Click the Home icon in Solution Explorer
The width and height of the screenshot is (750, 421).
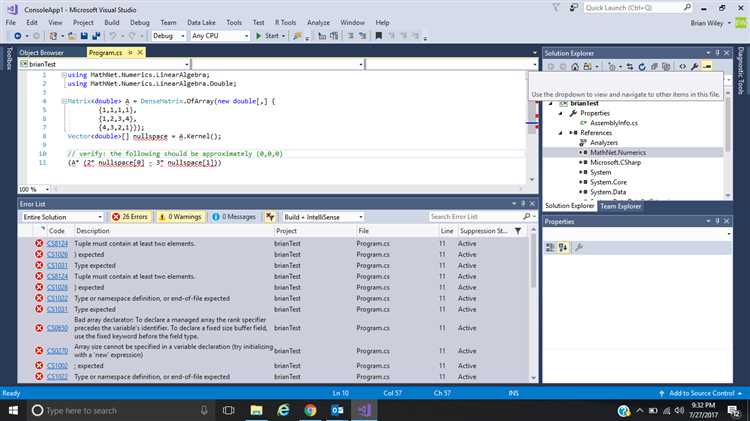point(575,67)
